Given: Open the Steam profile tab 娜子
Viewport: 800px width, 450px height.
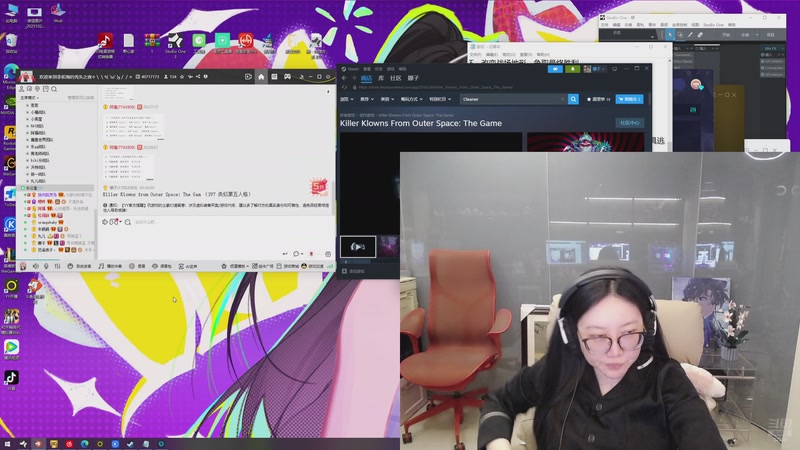Looking at the screenshot, I should (x=413, y=78).
